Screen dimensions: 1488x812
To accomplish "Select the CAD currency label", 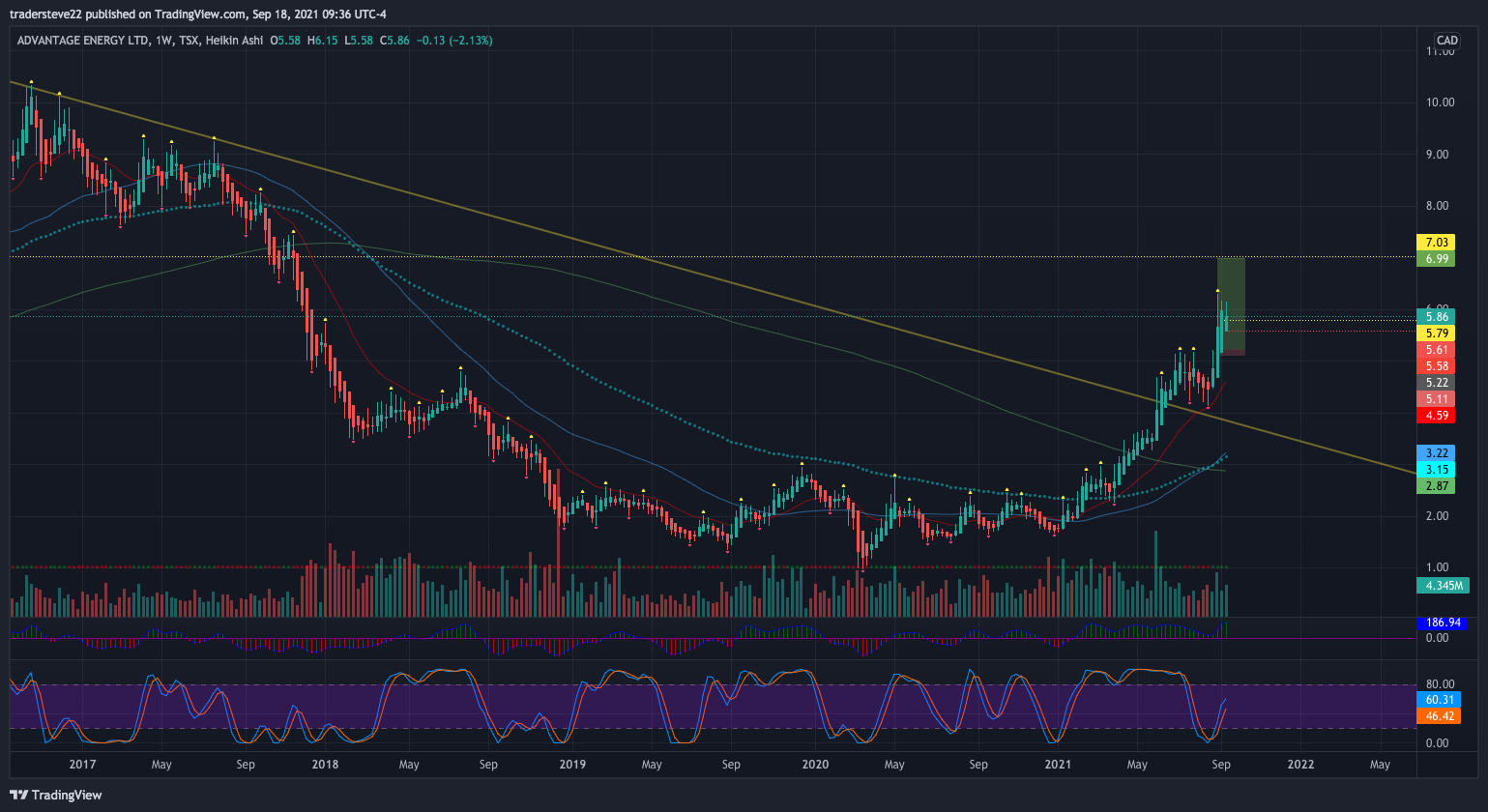I will point(1446,41).
